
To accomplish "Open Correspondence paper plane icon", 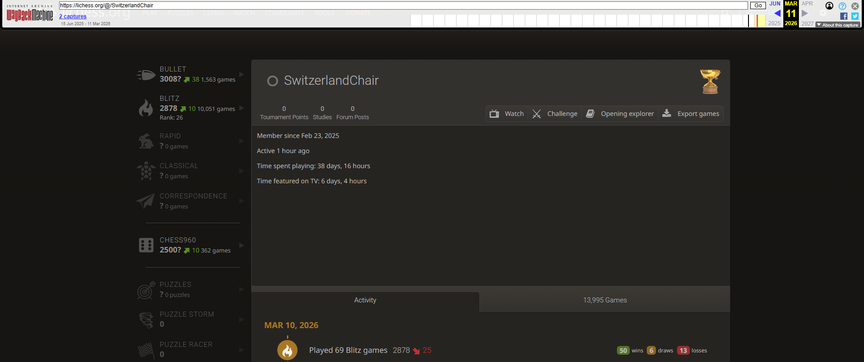I will tap(145, 201).
